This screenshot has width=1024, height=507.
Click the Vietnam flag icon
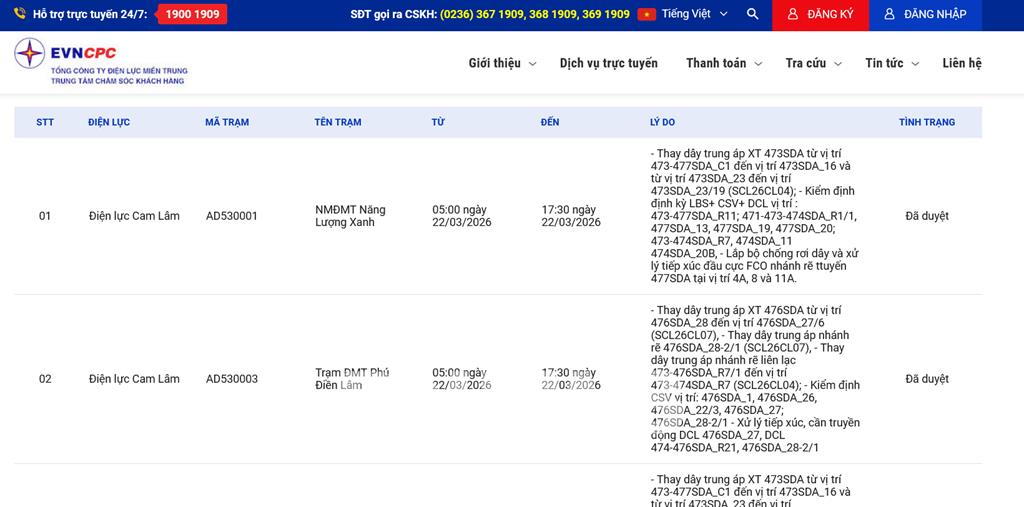646,14
